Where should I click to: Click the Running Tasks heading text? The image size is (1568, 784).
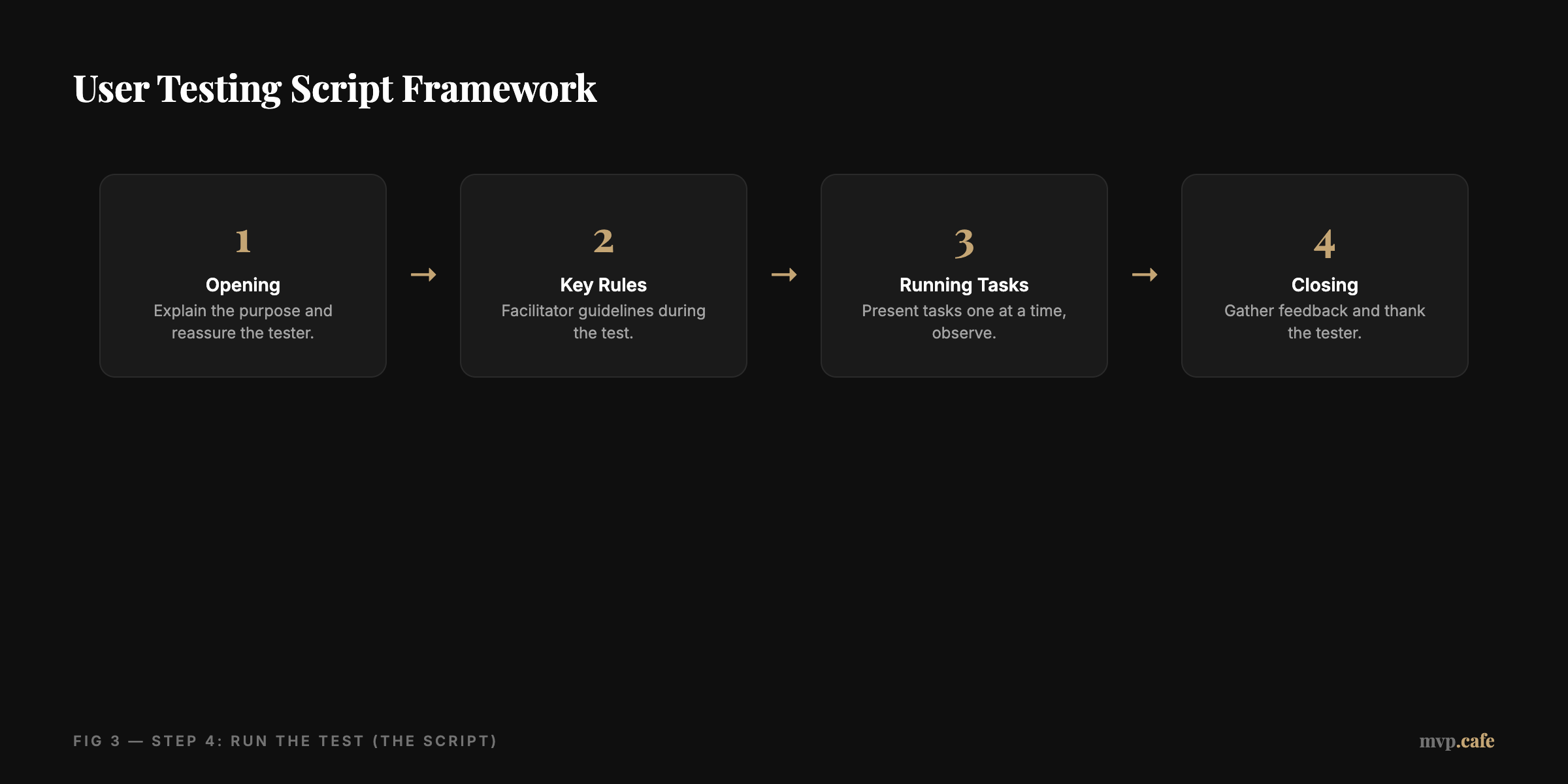[x=964, y=285]
